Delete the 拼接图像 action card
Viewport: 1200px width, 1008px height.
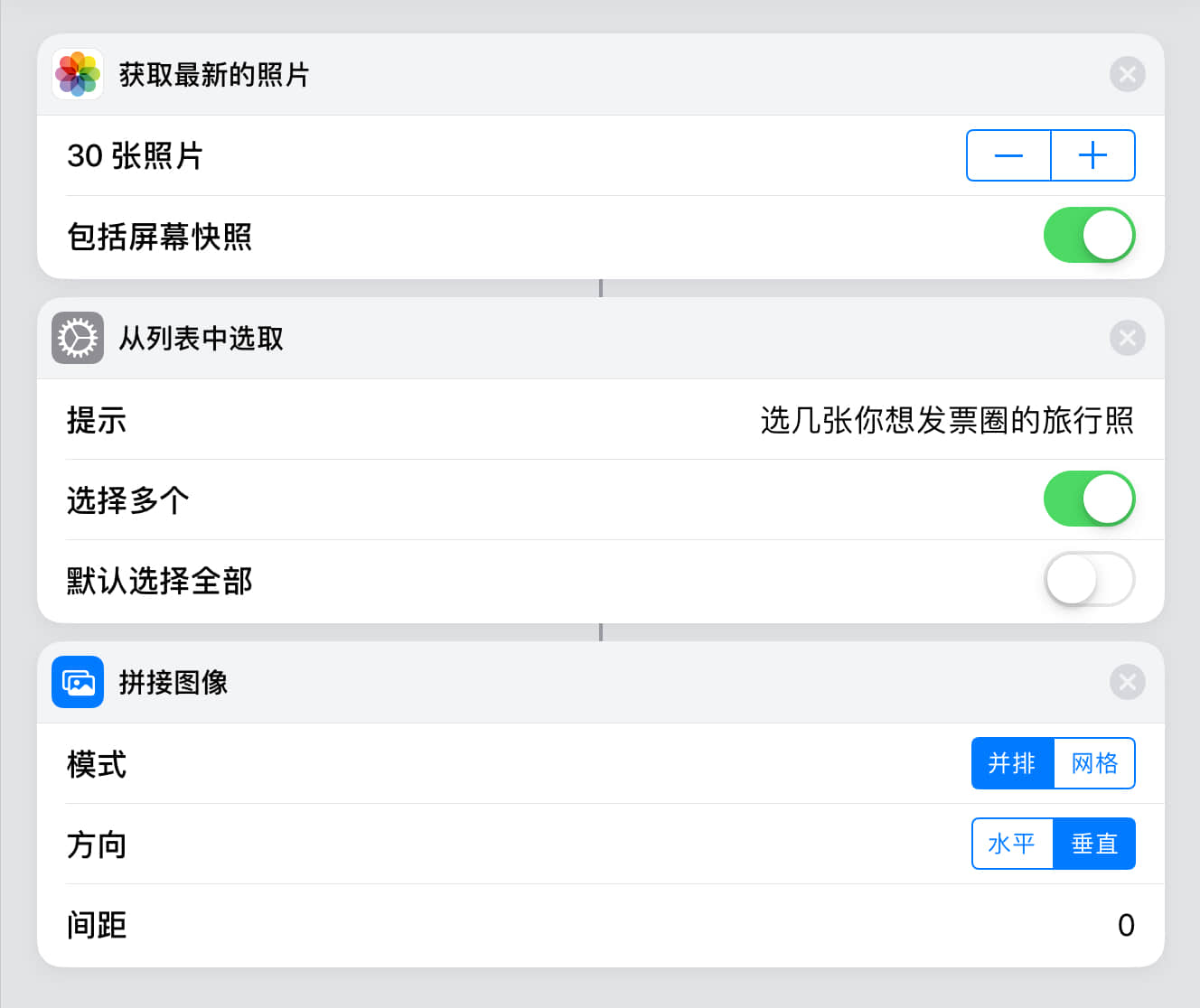(x=1127, y=682)
